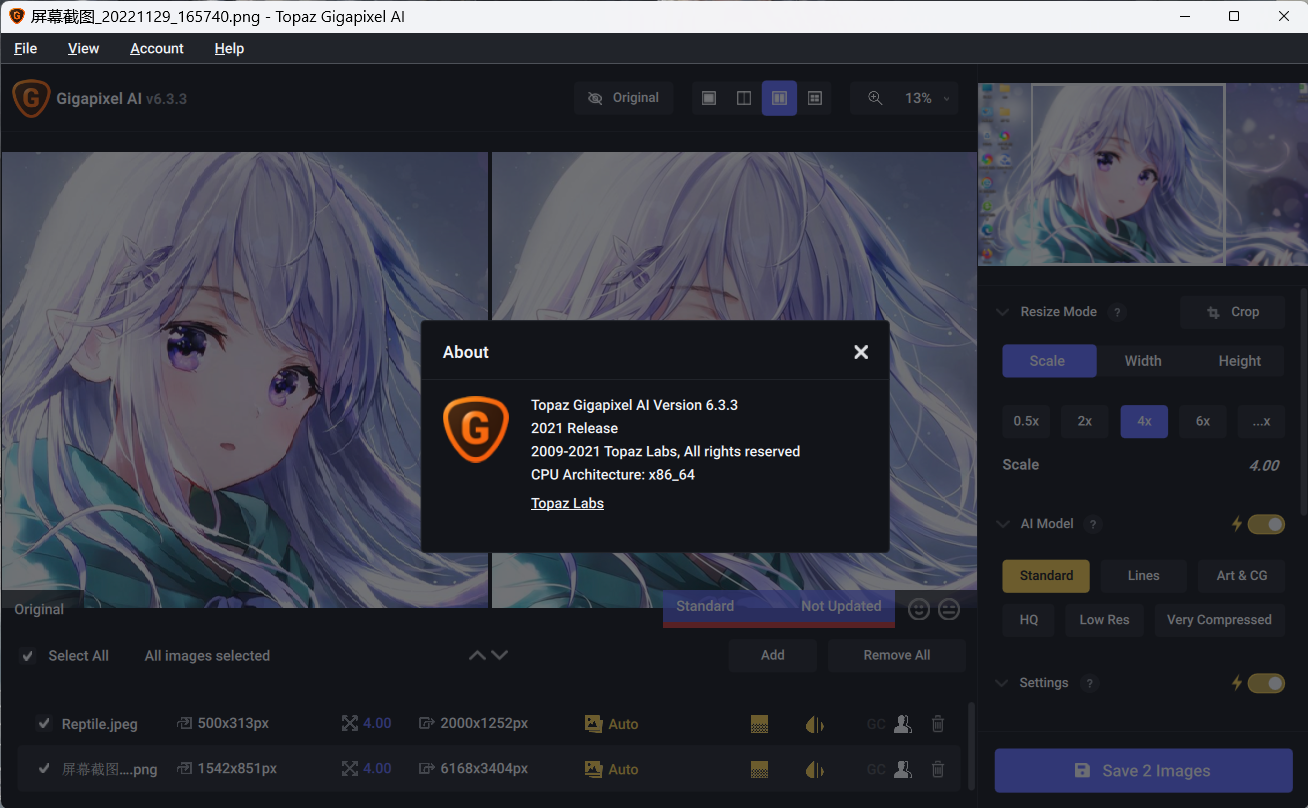Click the navigator thumbnail preview
The image size is (1308, 808).
point(1143,174)
